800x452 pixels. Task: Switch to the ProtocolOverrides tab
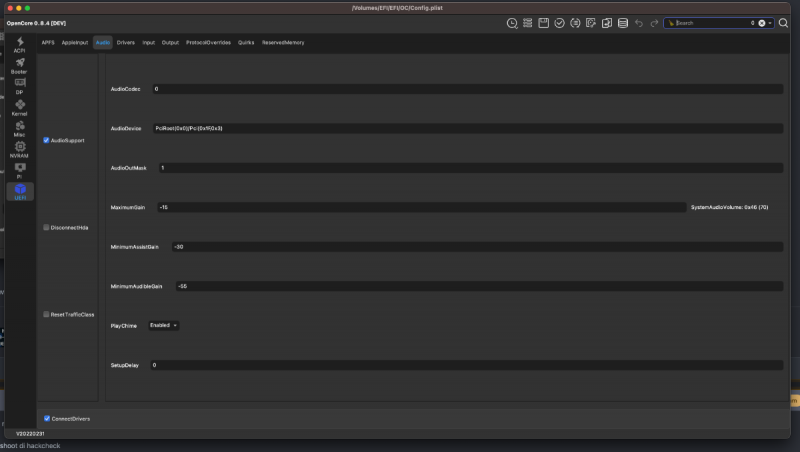click(208, 42)
